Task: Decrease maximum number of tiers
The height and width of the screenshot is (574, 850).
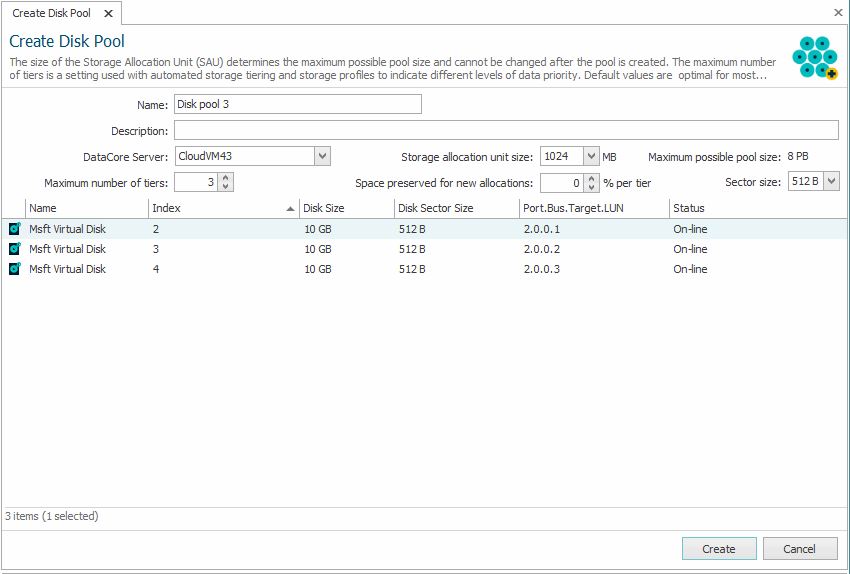Action: [x=226, y=187]
